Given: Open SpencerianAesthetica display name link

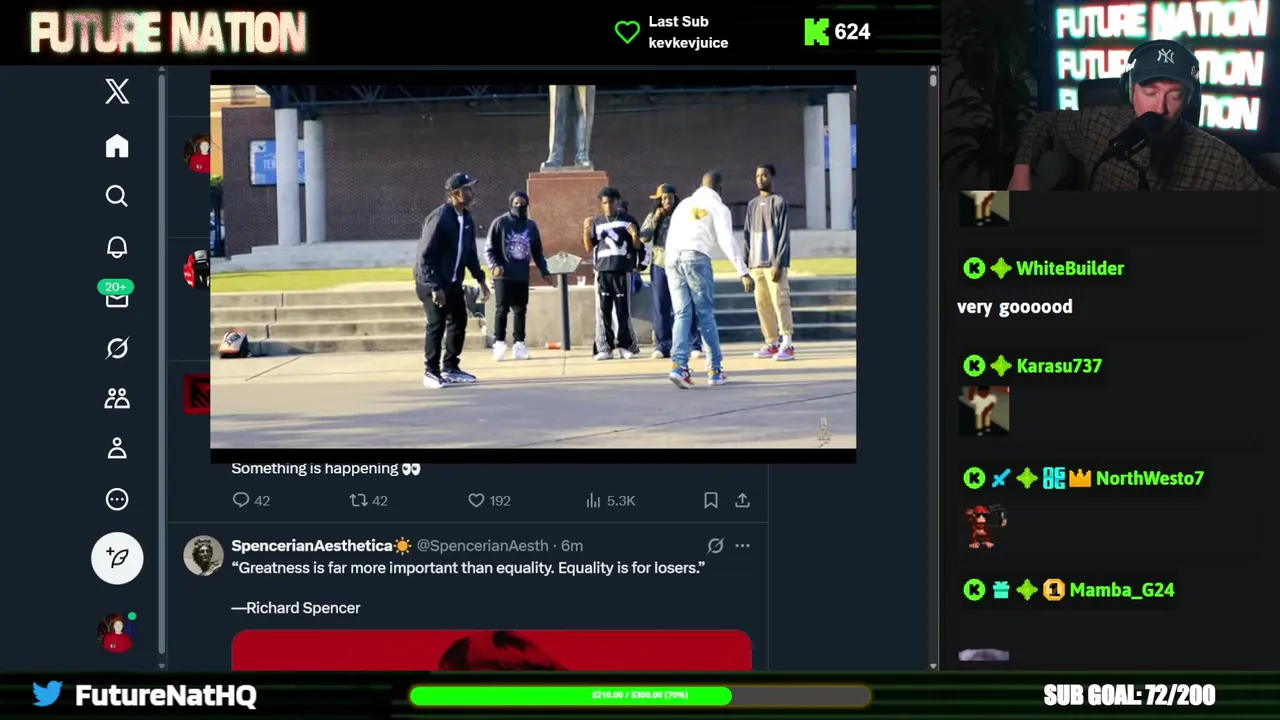Looking at the screenshot, I should [x=321, y=545].
